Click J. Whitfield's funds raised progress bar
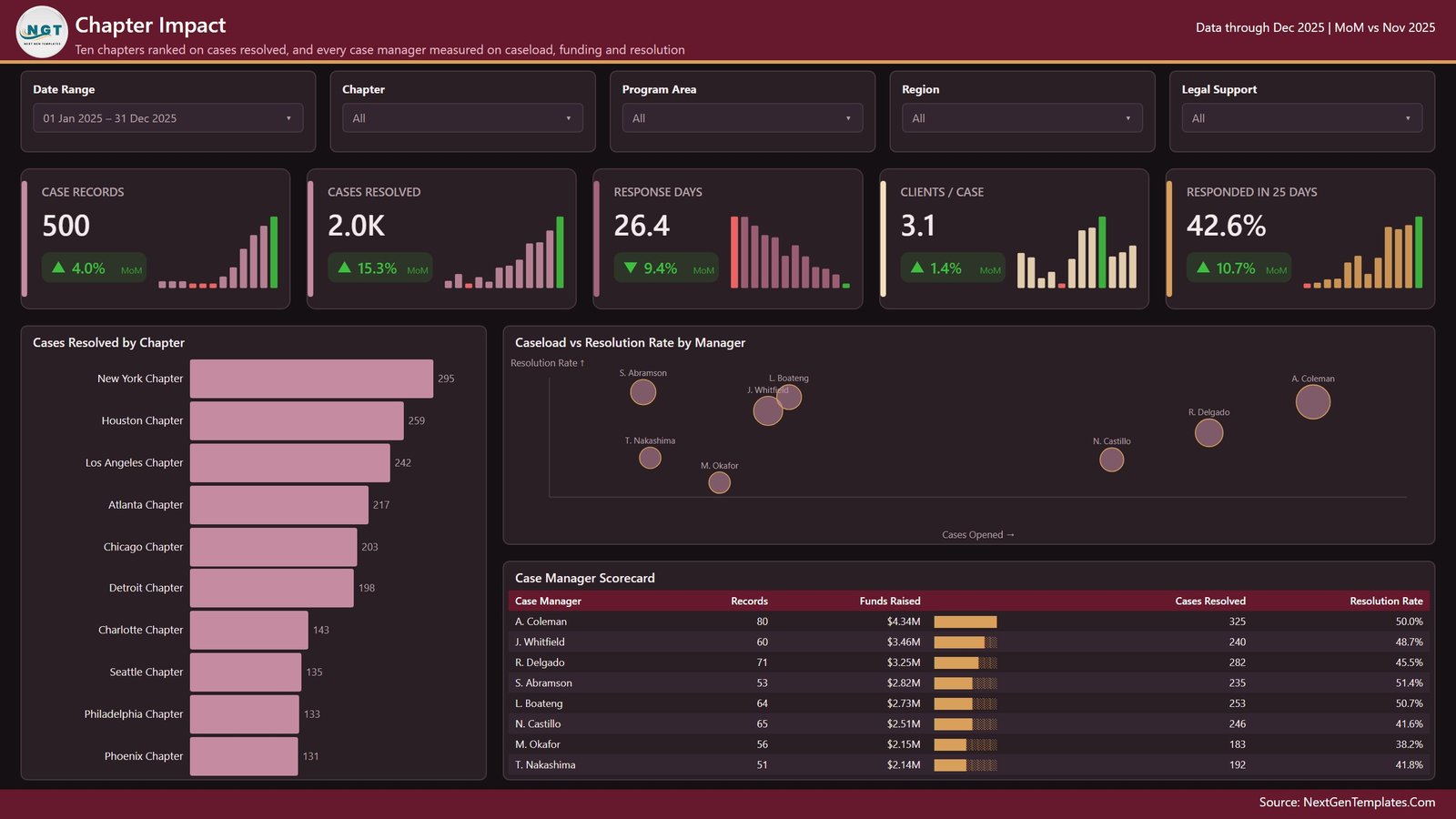The height and width of the screenshot is (819, 1456). click(x=966, y=642)
